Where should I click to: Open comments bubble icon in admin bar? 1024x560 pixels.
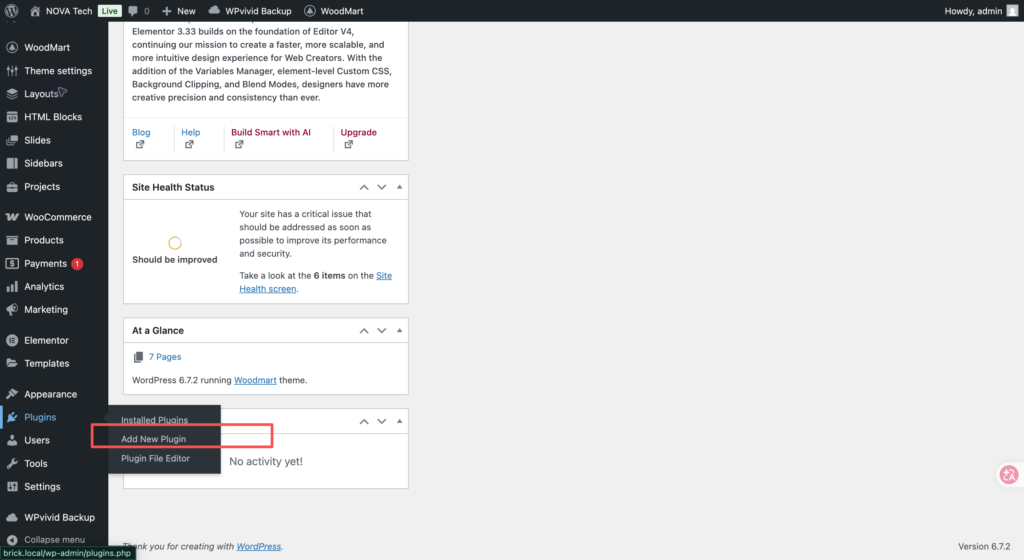click(133, 11)
